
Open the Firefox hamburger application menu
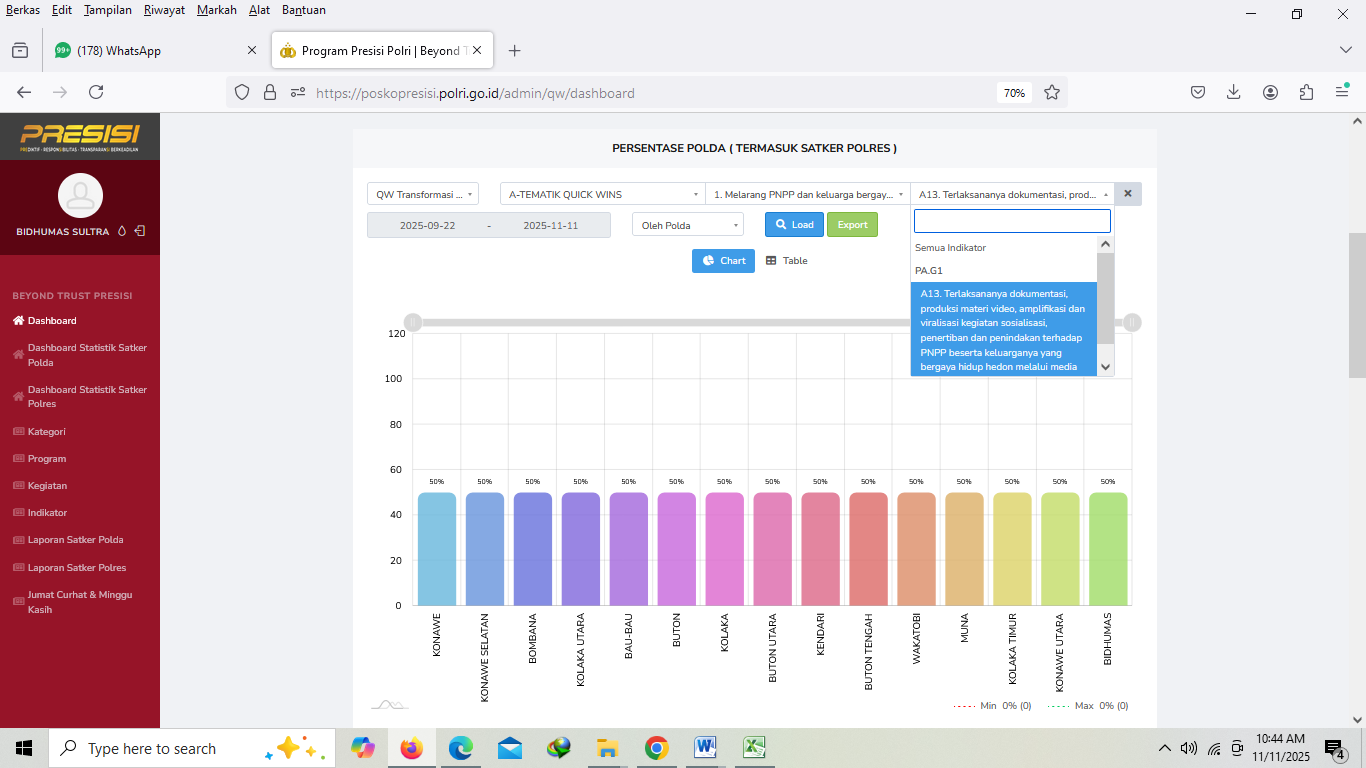1342,92
